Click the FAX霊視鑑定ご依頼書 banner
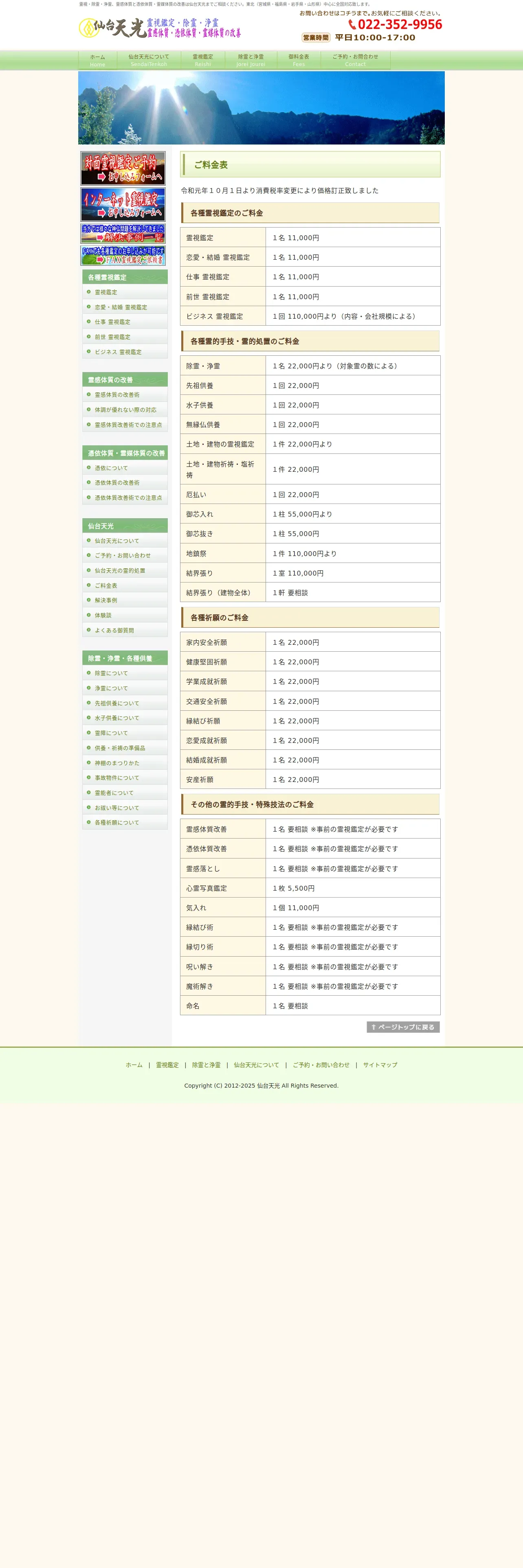The width and height of the screenshot is (523, 1568). (x=123, y=256)
